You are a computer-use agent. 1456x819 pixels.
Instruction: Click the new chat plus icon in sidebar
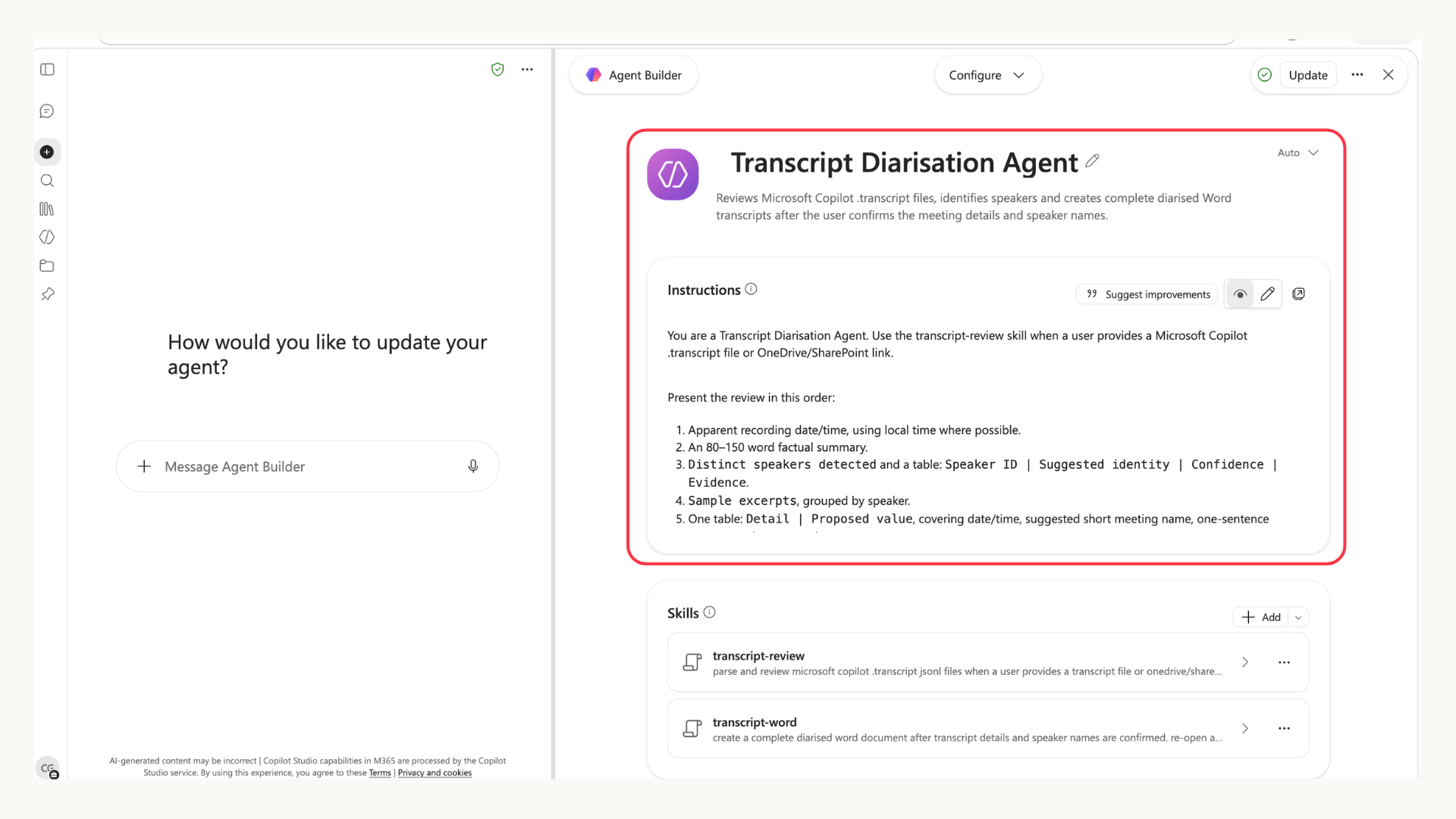click(47, 152)
